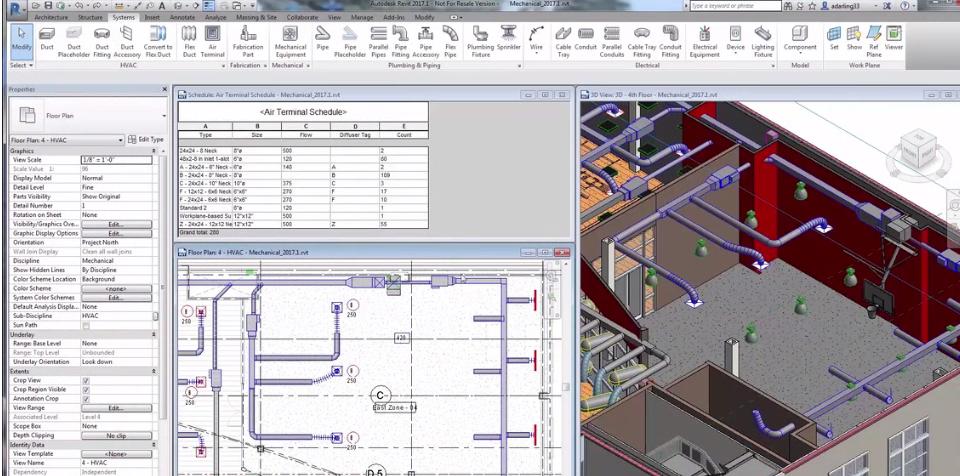Open the work plane Viewer

coord(894,38)
